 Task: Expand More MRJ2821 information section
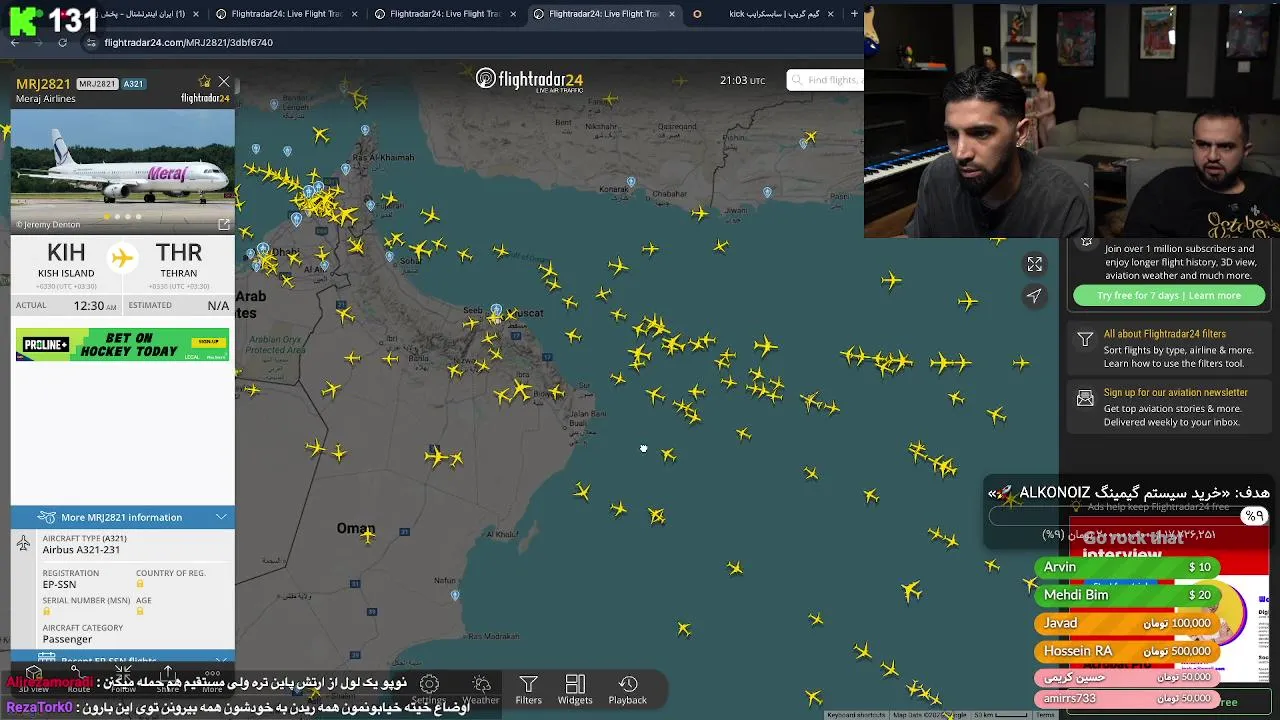coord(122,517)
